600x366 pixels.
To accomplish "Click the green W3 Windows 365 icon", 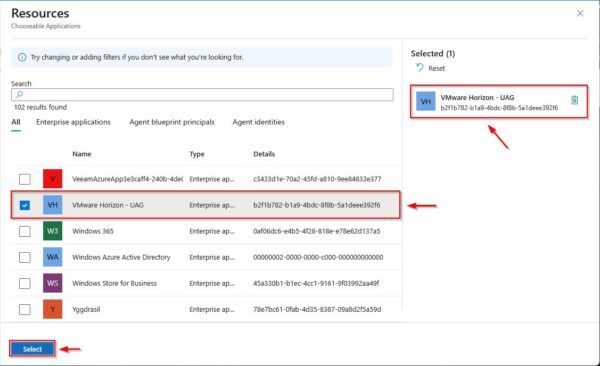I will click(52, 231).
